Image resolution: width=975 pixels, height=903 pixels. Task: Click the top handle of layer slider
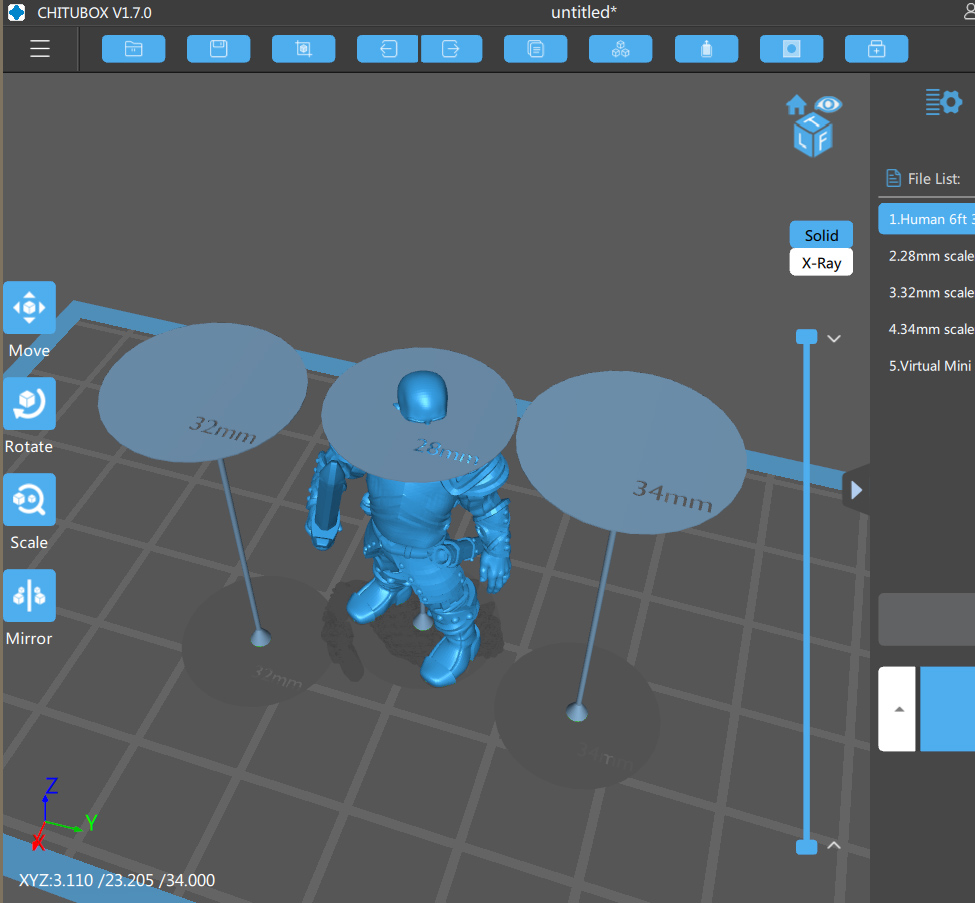pos(806,336)
